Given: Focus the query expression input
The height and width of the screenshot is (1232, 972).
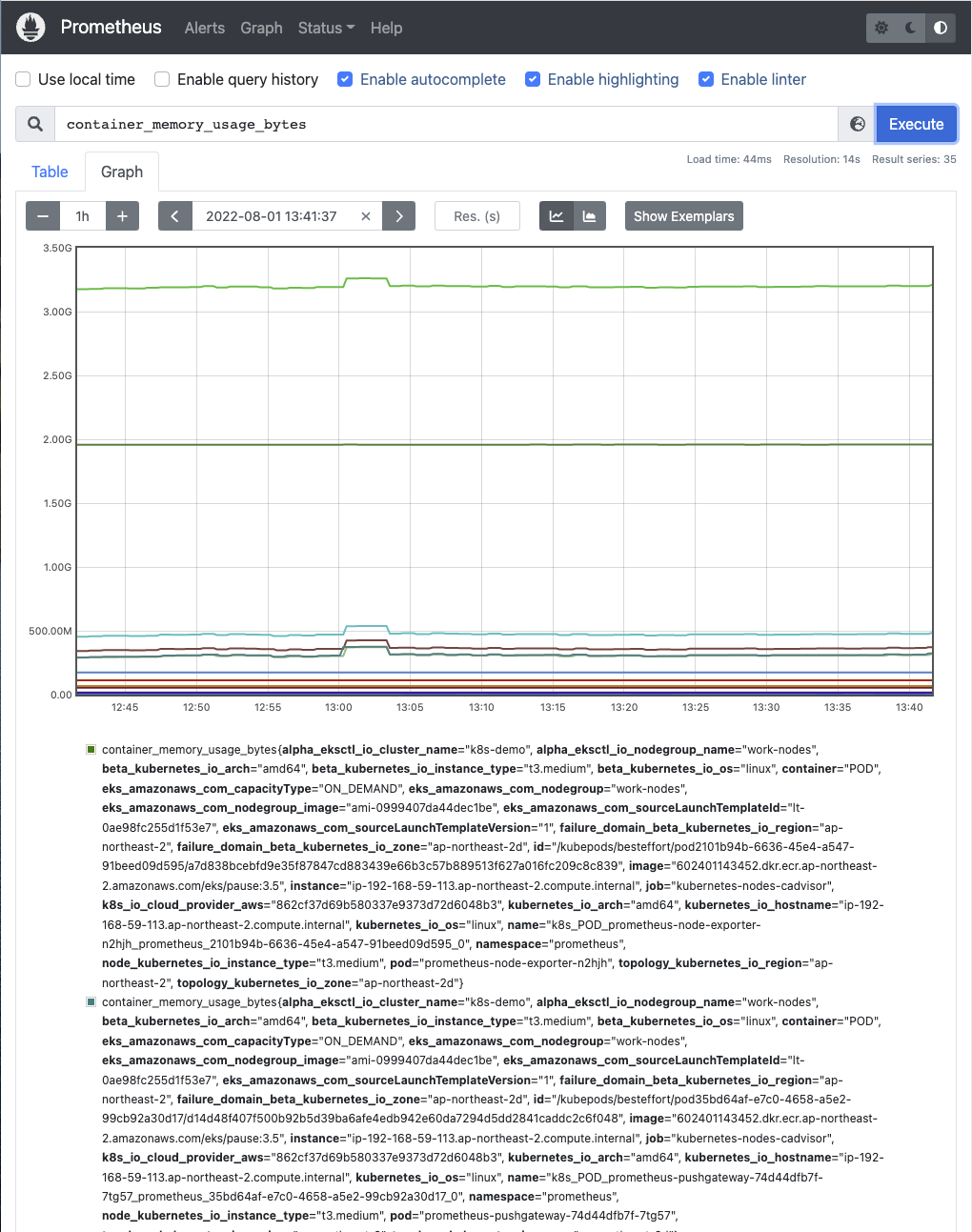Looking at the screenshot, I should 446,124.
